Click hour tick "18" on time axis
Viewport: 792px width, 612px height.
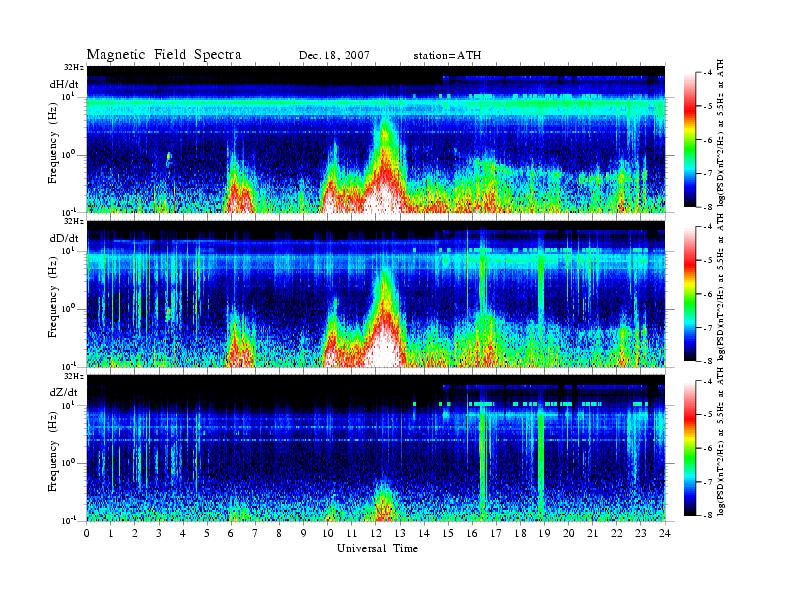coord(520,533)
